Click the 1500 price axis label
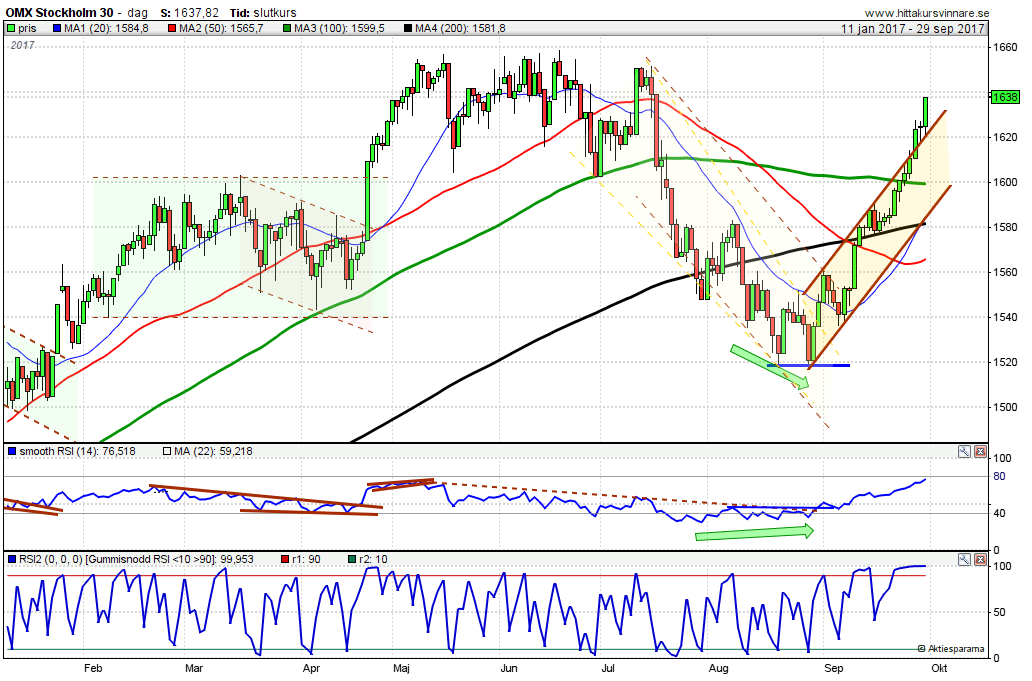The image size is (1032, 681). coord(1005,407)
